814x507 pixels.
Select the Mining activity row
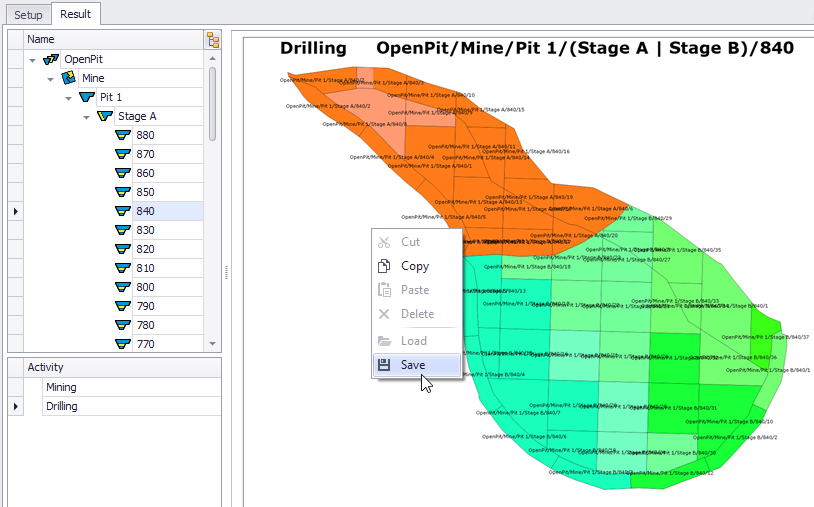click(x=60, y=387)
